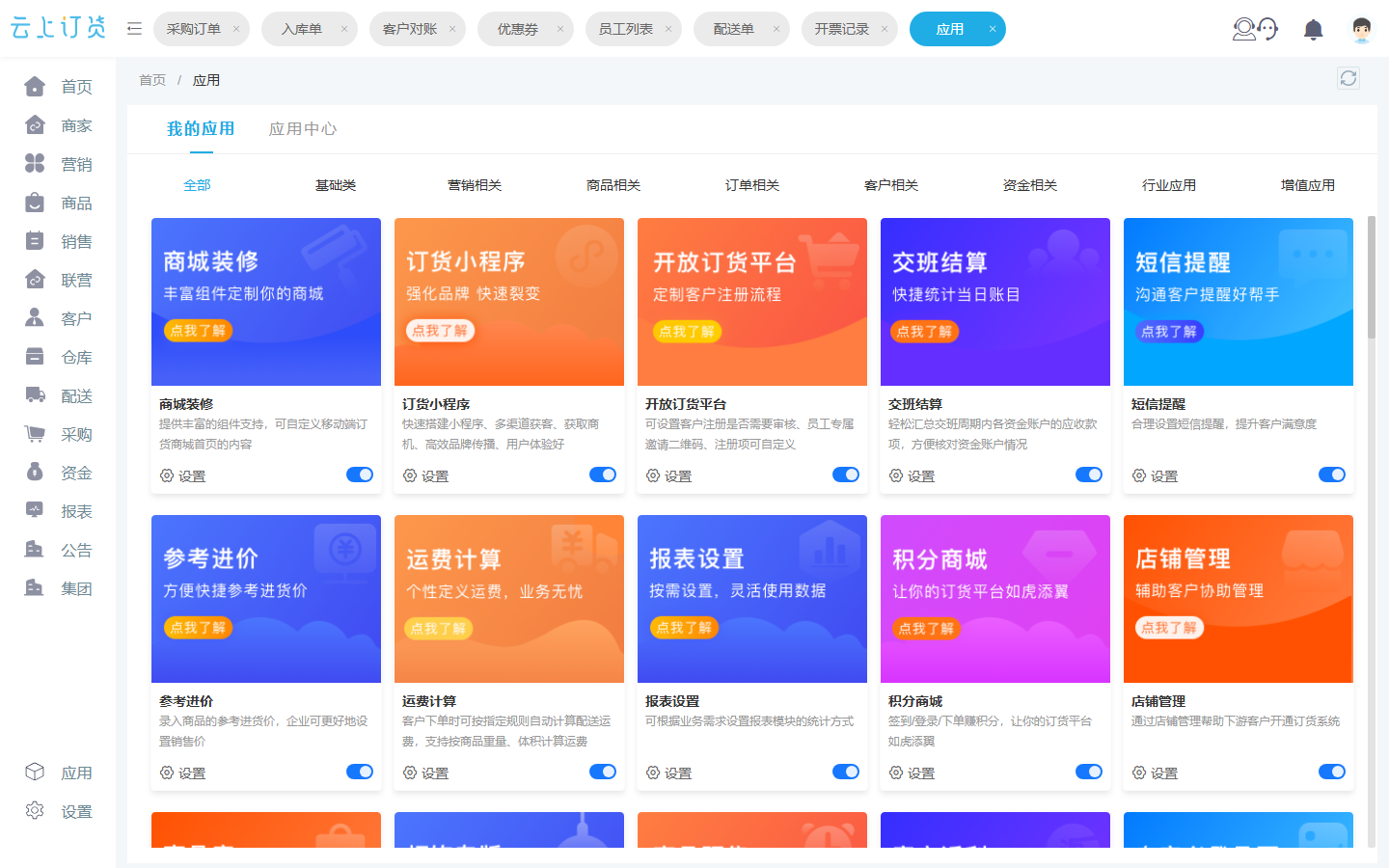Open 联营 in the sidebar
Viewport: 1389px width, 868px height.
(58, 280)
